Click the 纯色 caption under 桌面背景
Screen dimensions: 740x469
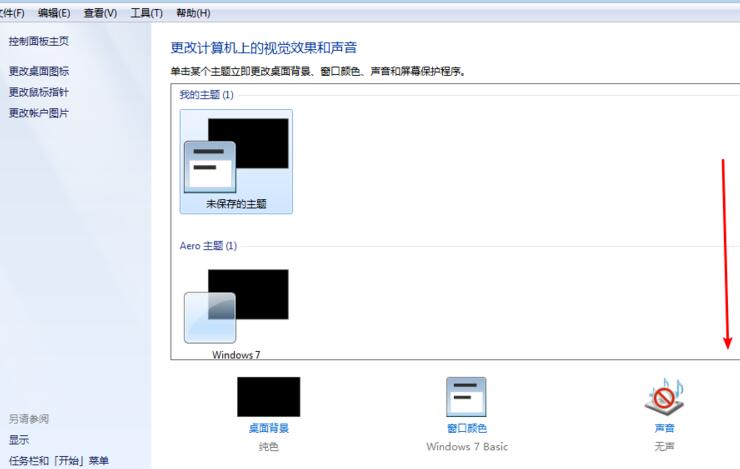pyautogui.click(x=269, y=446)
